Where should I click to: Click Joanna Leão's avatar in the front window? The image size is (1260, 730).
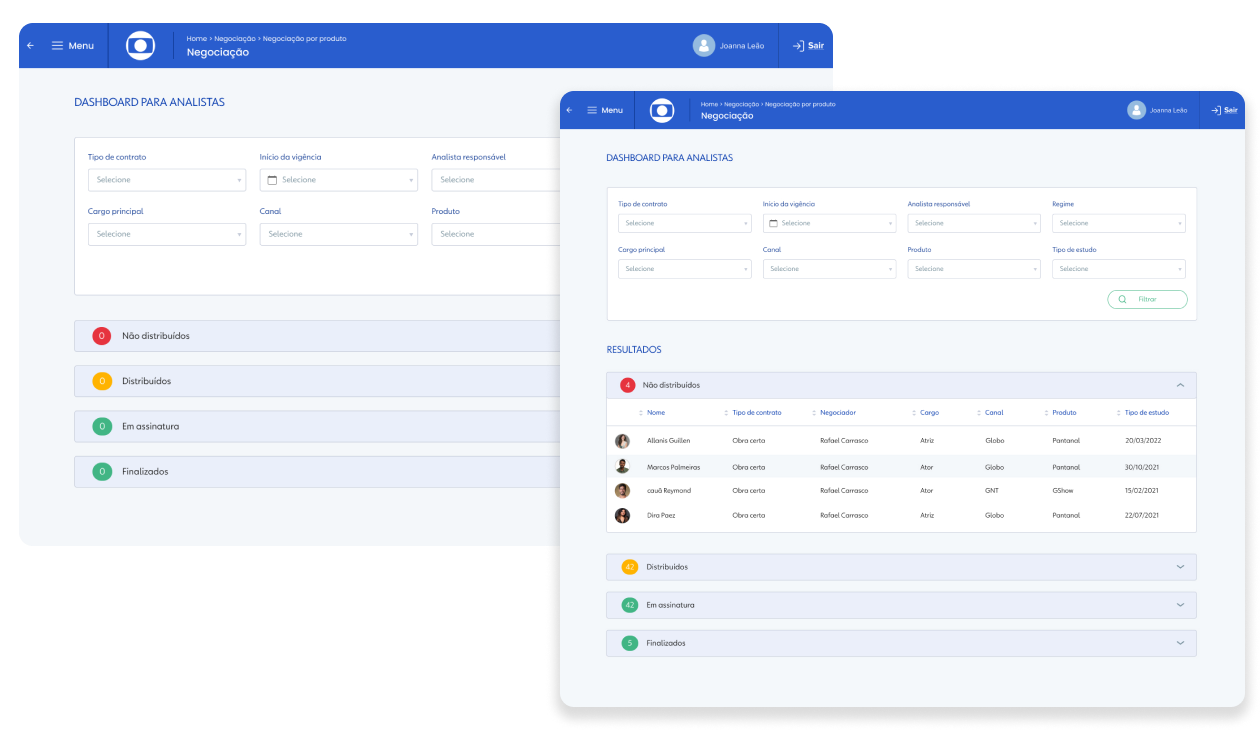1136,110
